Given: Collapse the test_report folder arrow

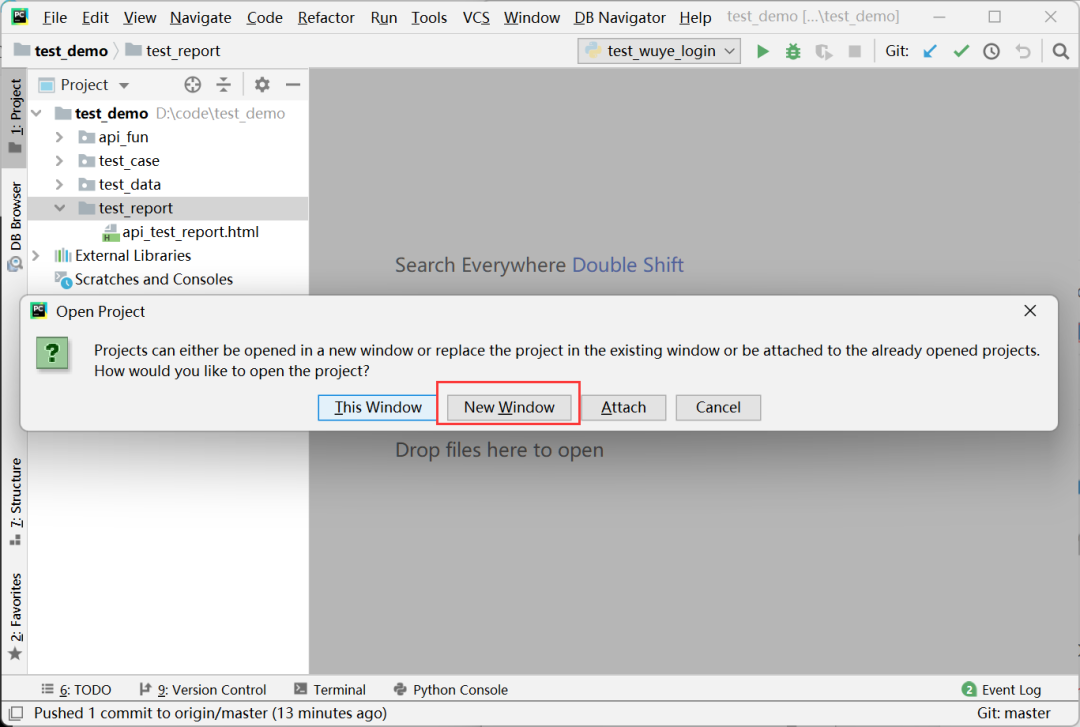Looking at the screenshot, I should pos(60,208).
